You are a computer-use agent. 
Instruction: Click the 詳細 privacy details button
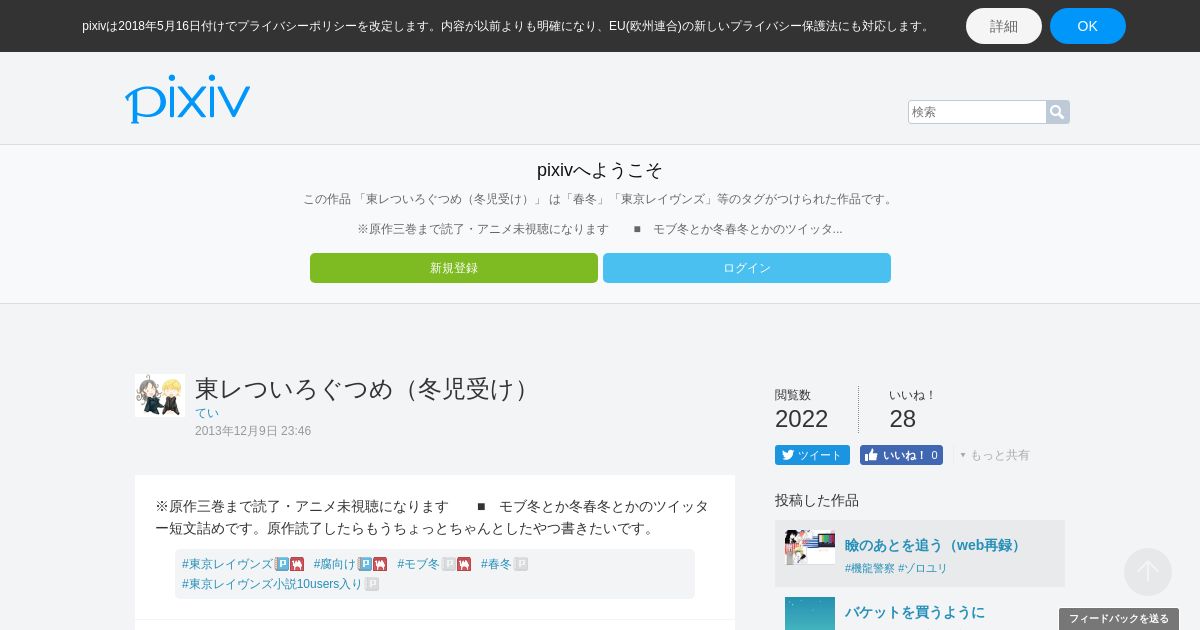point(1004,26)
